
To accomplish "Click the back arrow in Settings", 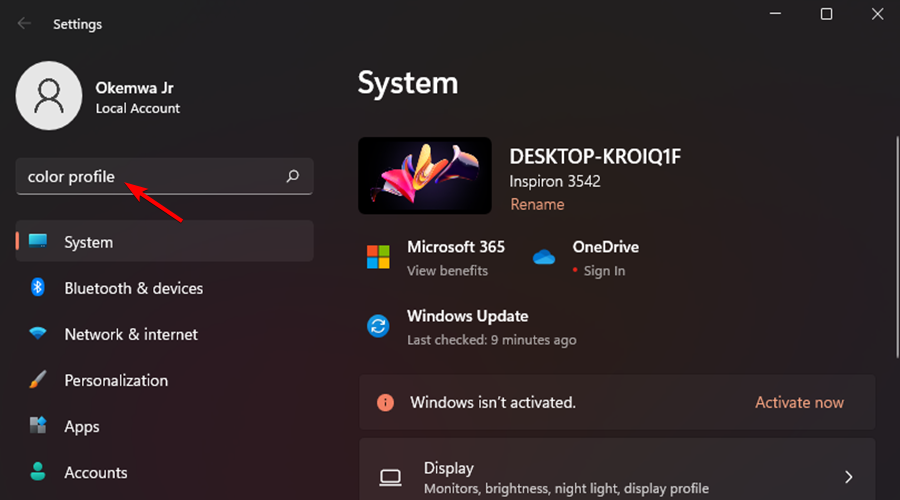I will (24, 23).
